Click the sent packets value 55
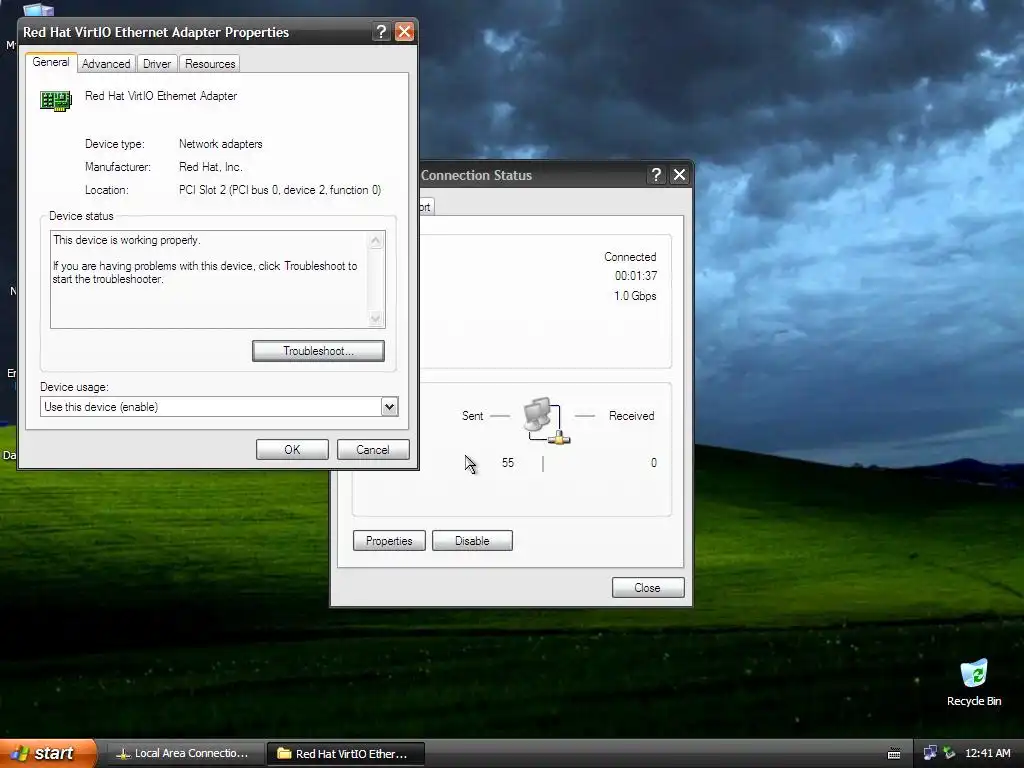Viewport: 1024px width, 768px height. point(508,462)
